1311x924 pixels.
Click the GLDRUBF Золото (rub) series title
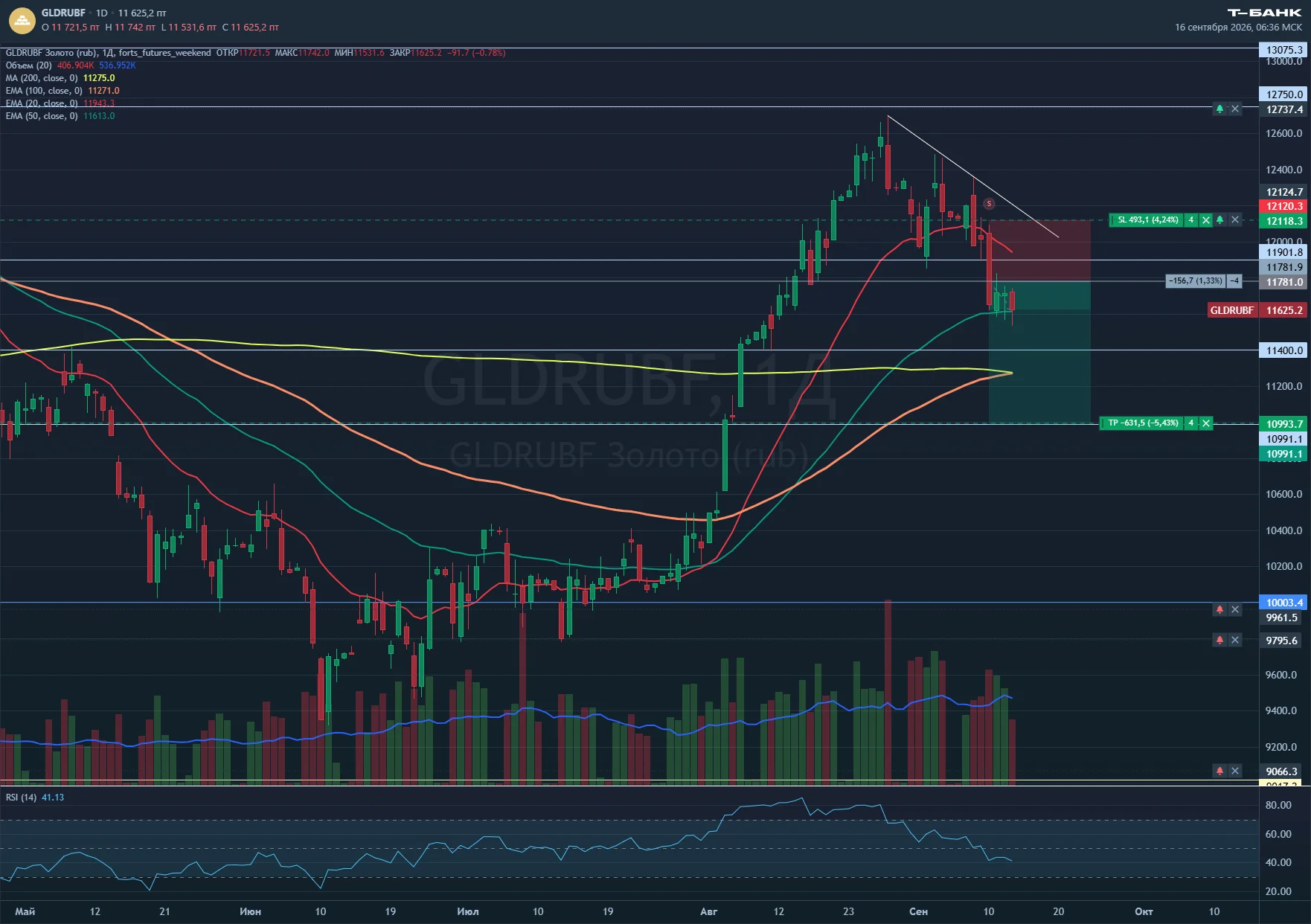pos(51,53)
